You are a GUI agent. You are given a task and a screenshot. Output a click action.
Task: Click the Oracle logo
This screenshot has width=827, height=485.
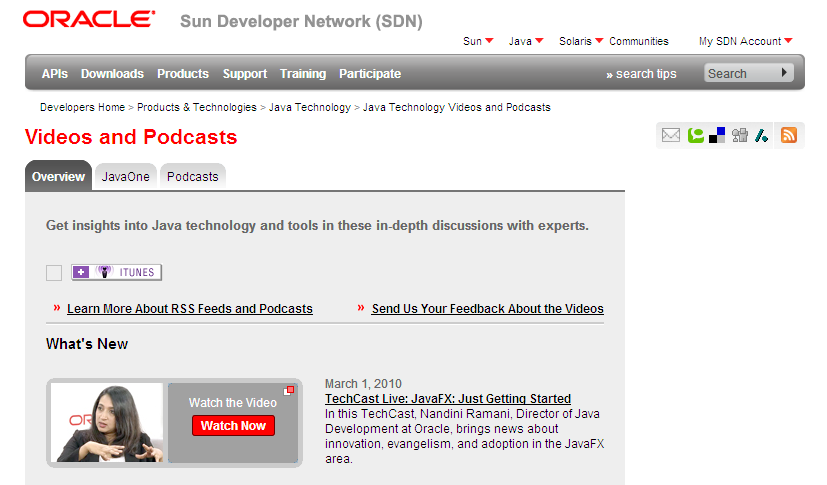point(89,19)
